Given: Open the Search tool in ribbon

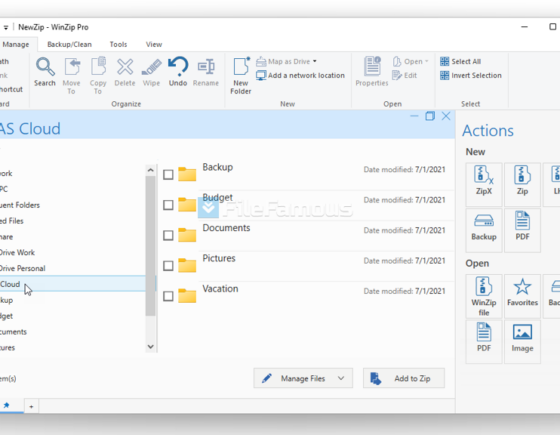Looking at the screenshot, I should pos(45,72).
